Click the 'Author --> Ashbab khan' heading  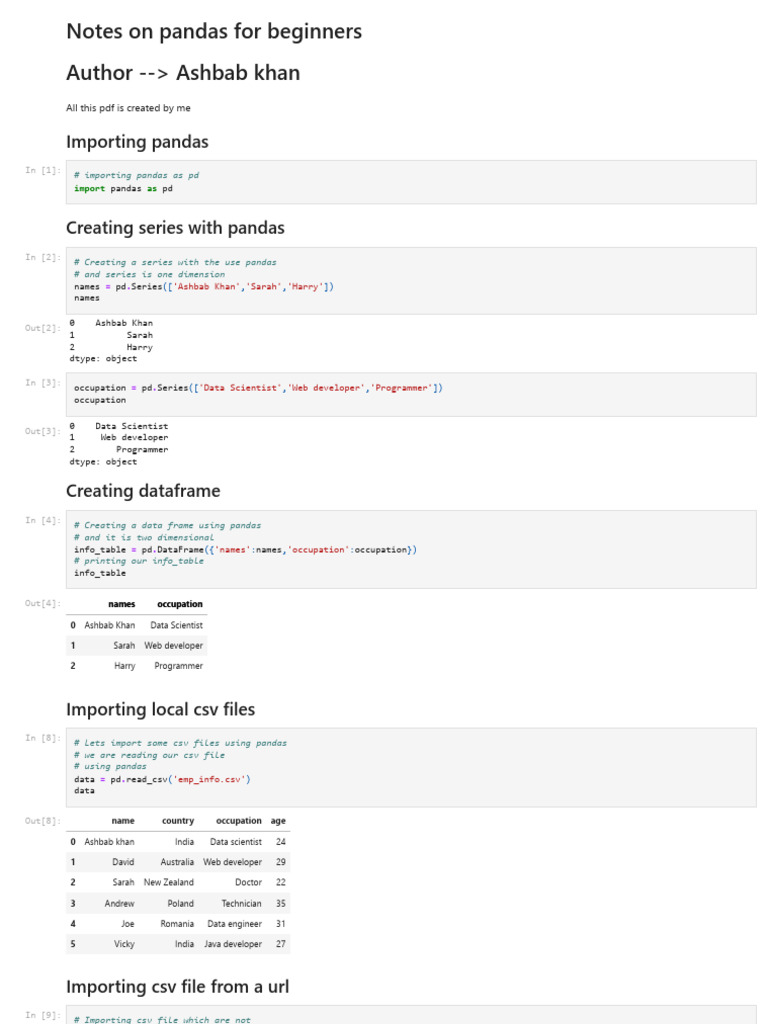(183, 73)
